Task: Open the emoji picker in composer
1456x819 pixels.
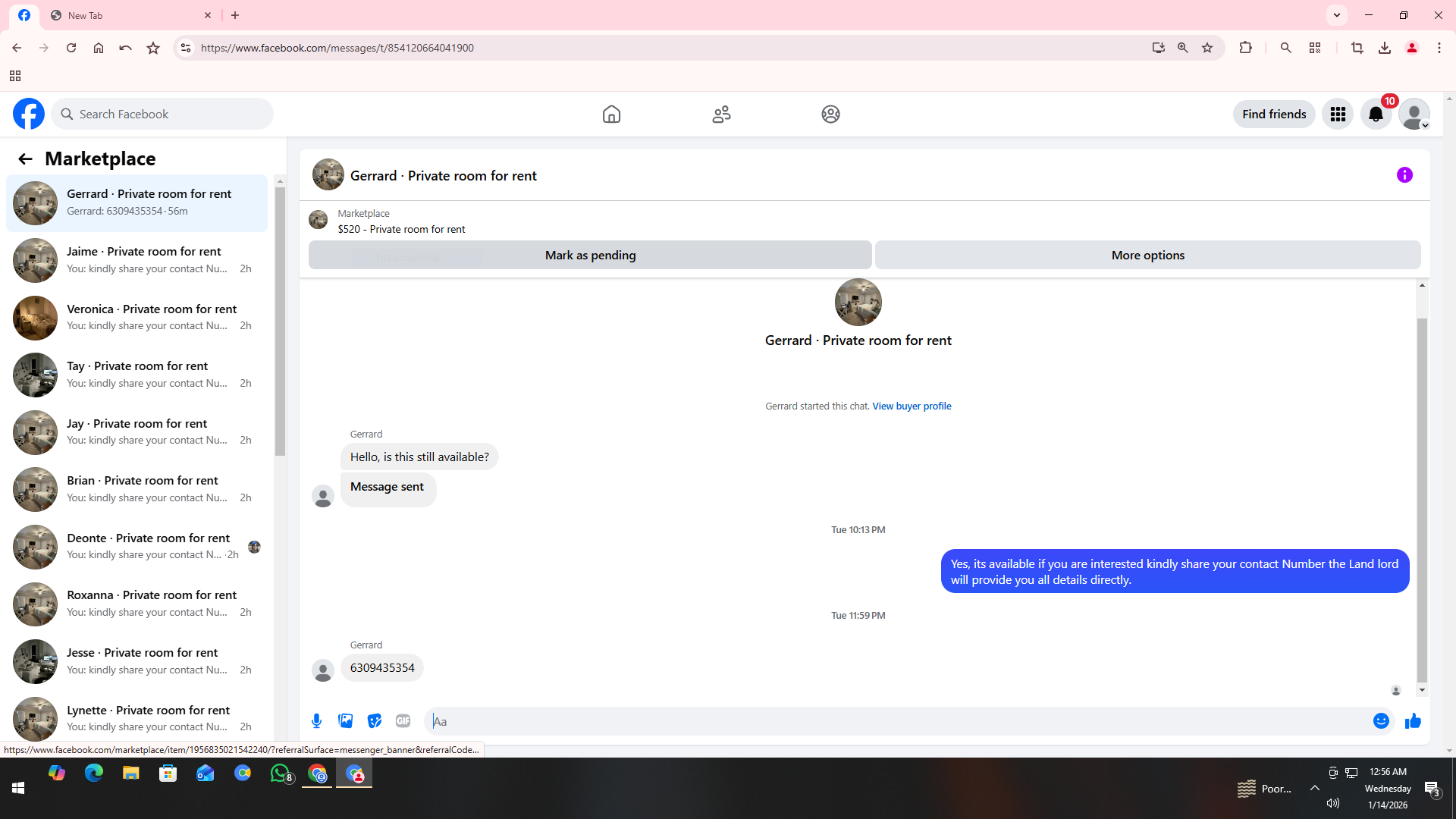Action: click(x=1381, y=721)
